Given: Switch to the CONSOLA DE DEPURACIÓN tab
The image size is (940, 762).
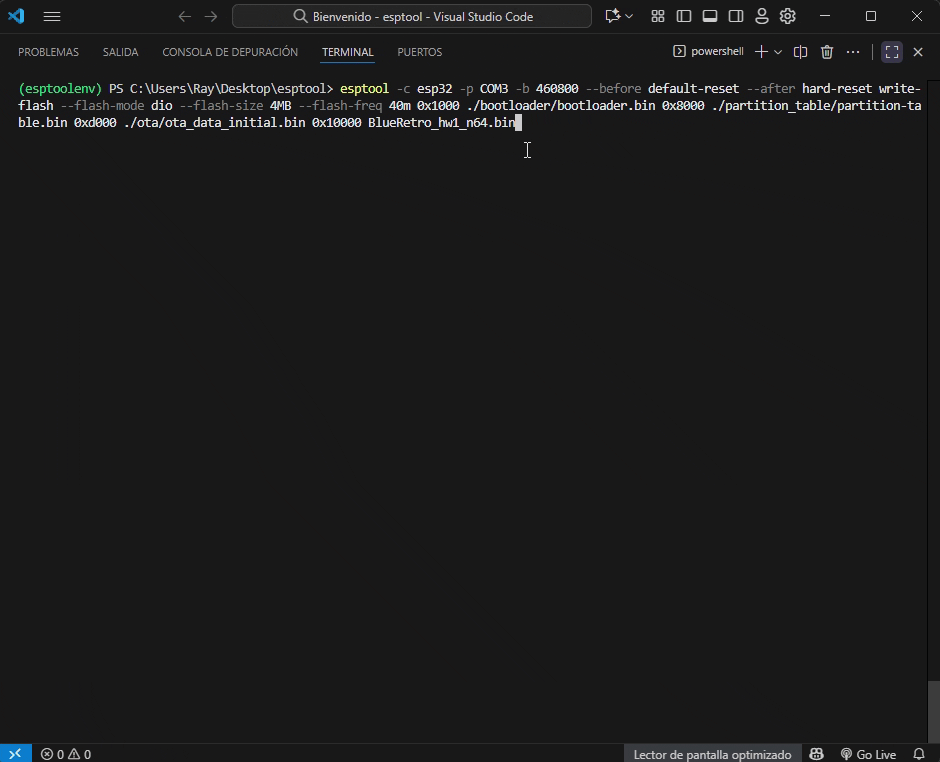Looking at the screenshot, I should tap(230, 52).
